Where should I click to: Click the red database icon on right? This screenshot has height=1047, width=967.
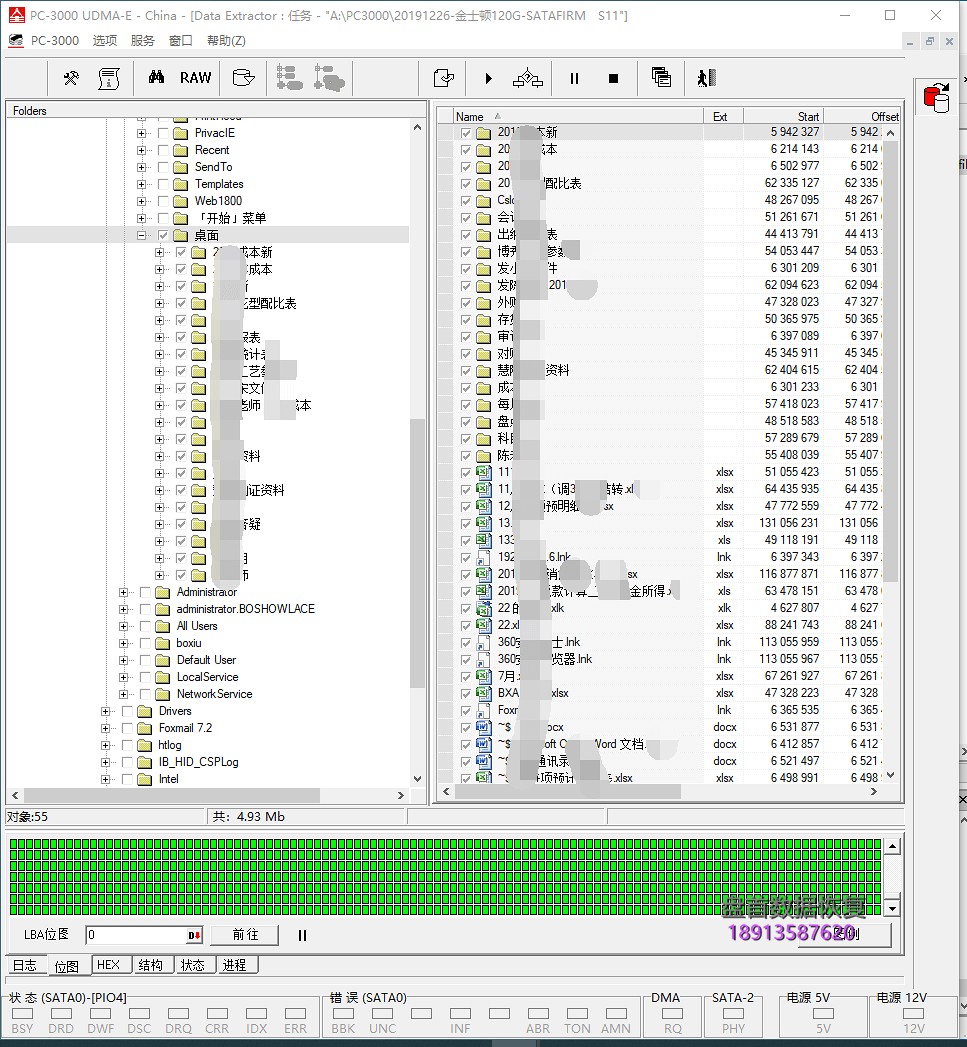[x=937, y=98]
